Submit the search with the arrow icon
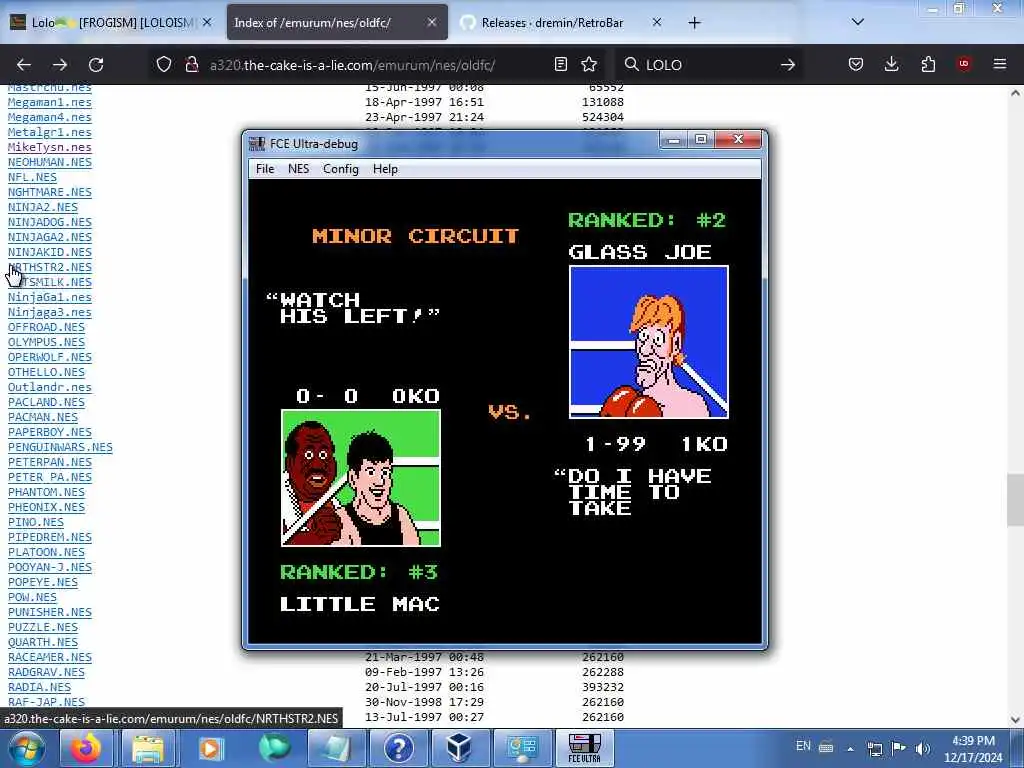The height and width of the screenshot is (768, 1024). [x=788, y=65]
